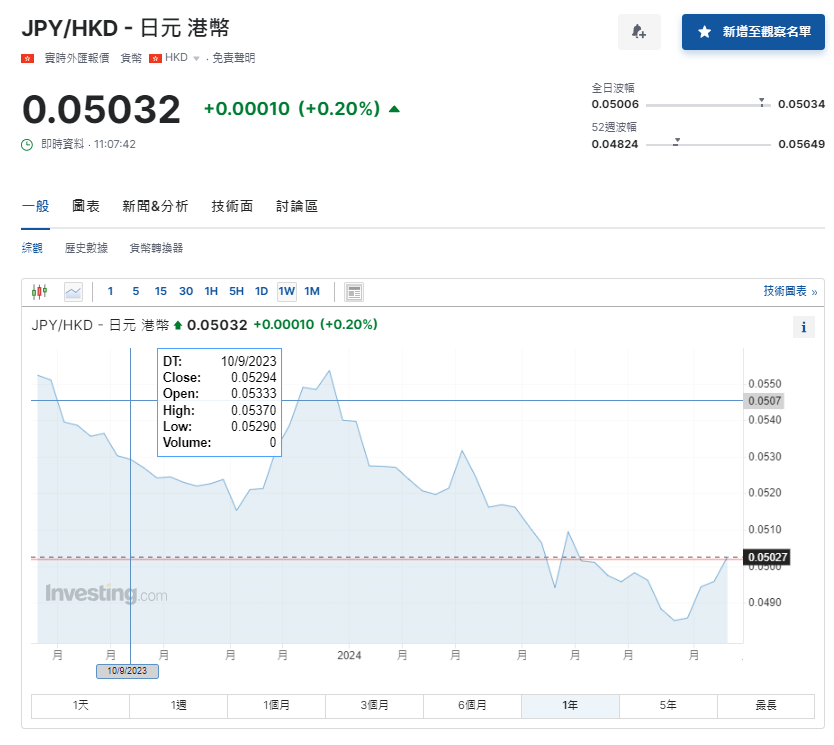Open the data table view icon
This screenshot has height=745, width=834.
[x=353, y=291]
